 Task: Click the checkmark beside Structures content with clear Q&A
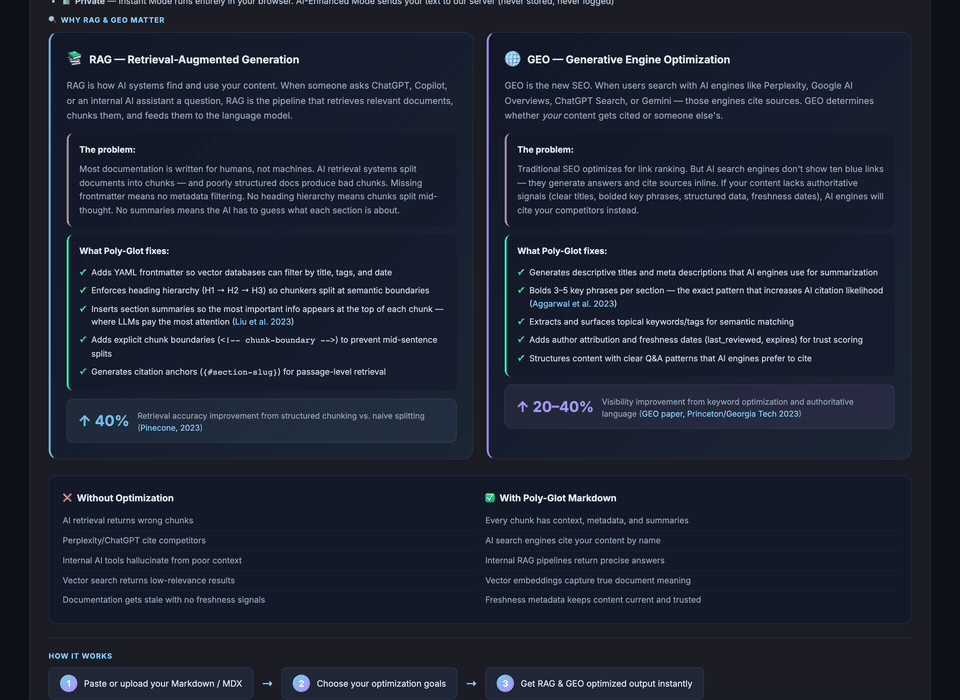[x=521, y=358]
